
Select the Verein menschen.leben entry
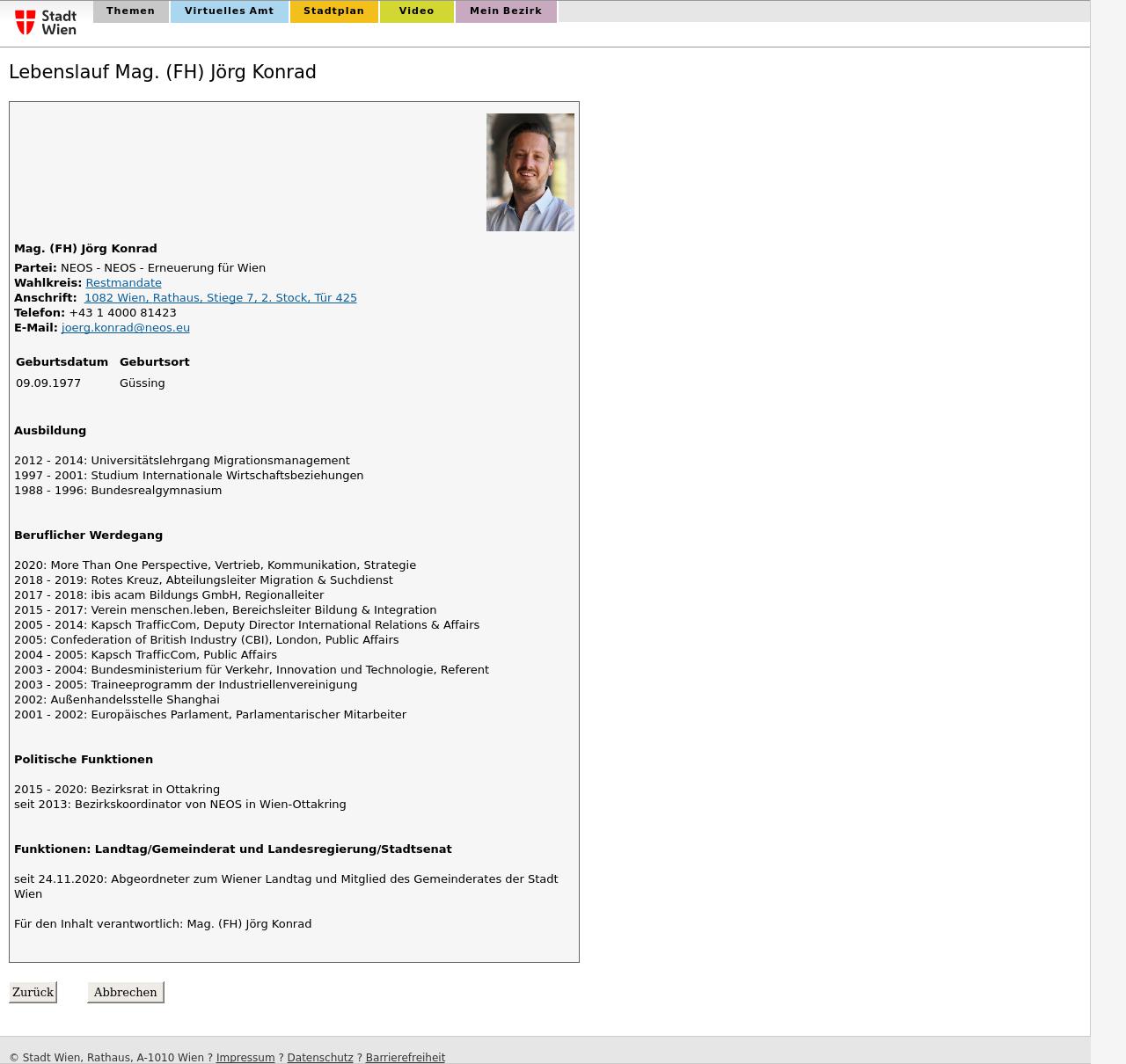point(225,609)
